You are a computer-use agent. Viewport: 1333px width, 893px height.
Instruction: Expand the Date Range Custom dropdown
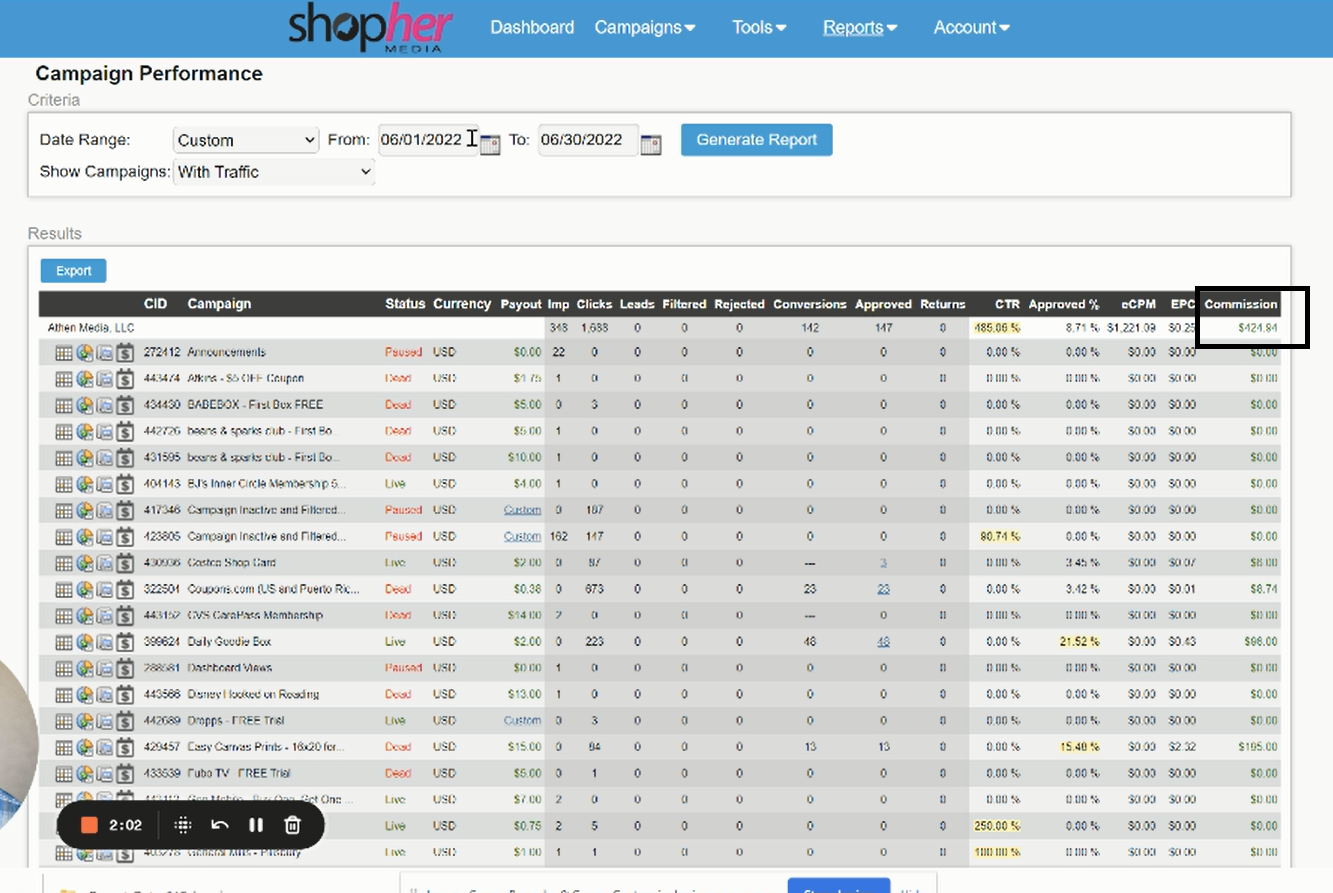[246, 140]
